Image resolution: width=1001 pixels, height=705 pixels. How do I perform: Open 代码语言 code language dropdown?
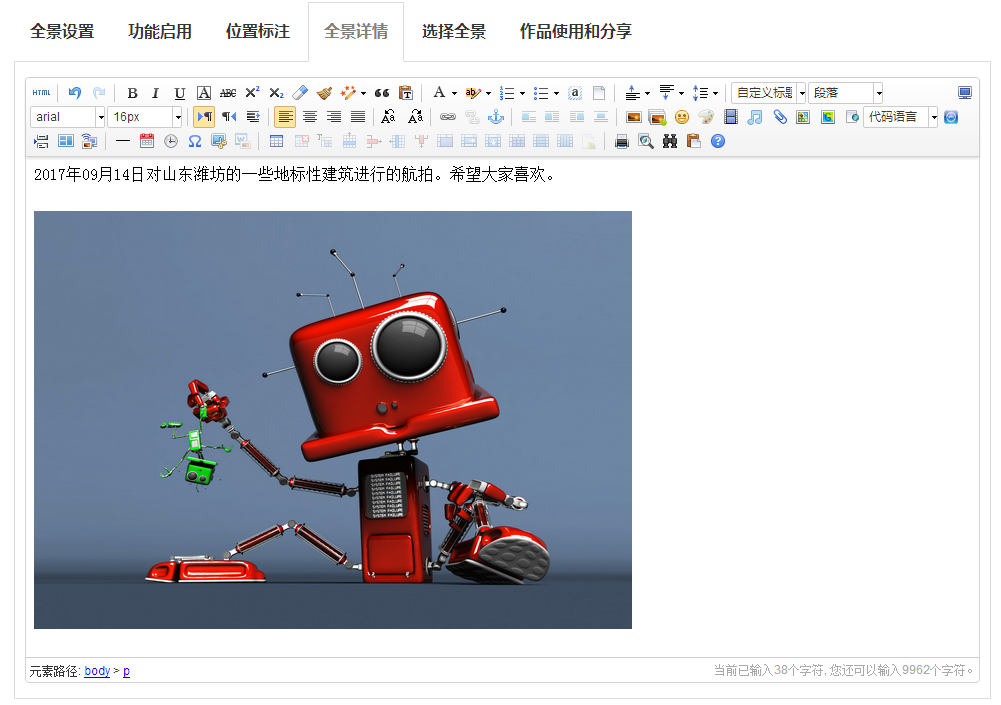point(901,117)
